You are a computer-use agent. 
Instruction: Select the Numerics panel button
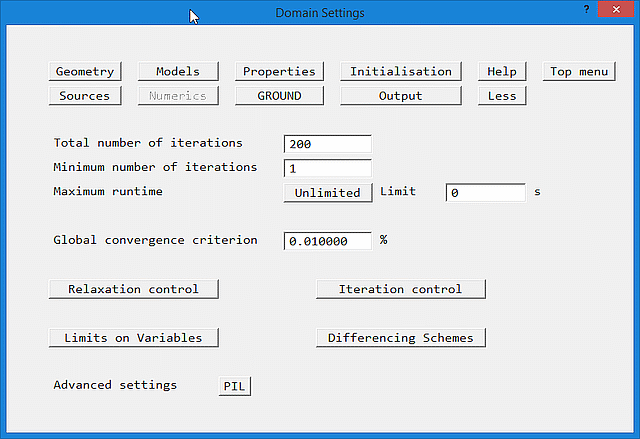177,96
